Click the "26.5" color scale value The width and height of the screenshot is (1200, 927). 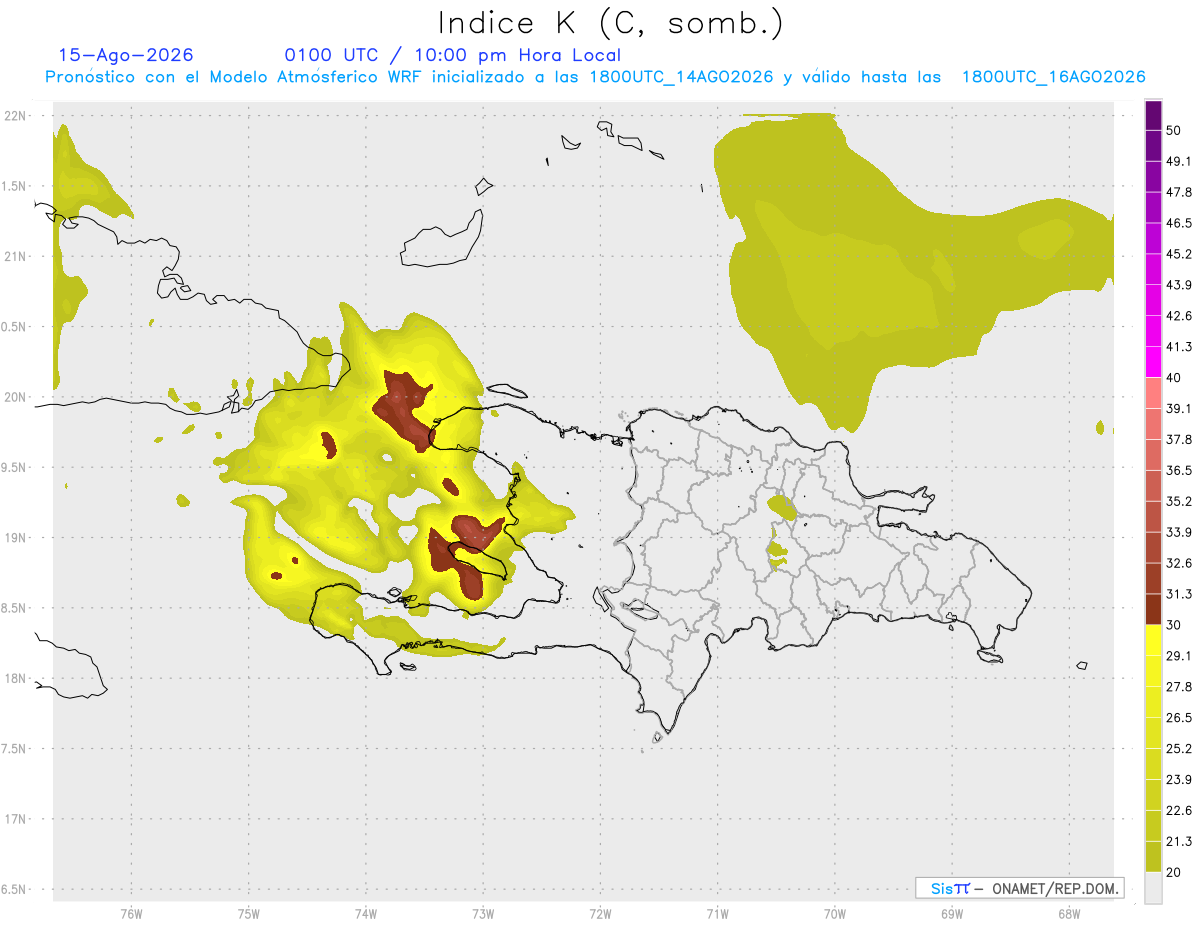1179,718
